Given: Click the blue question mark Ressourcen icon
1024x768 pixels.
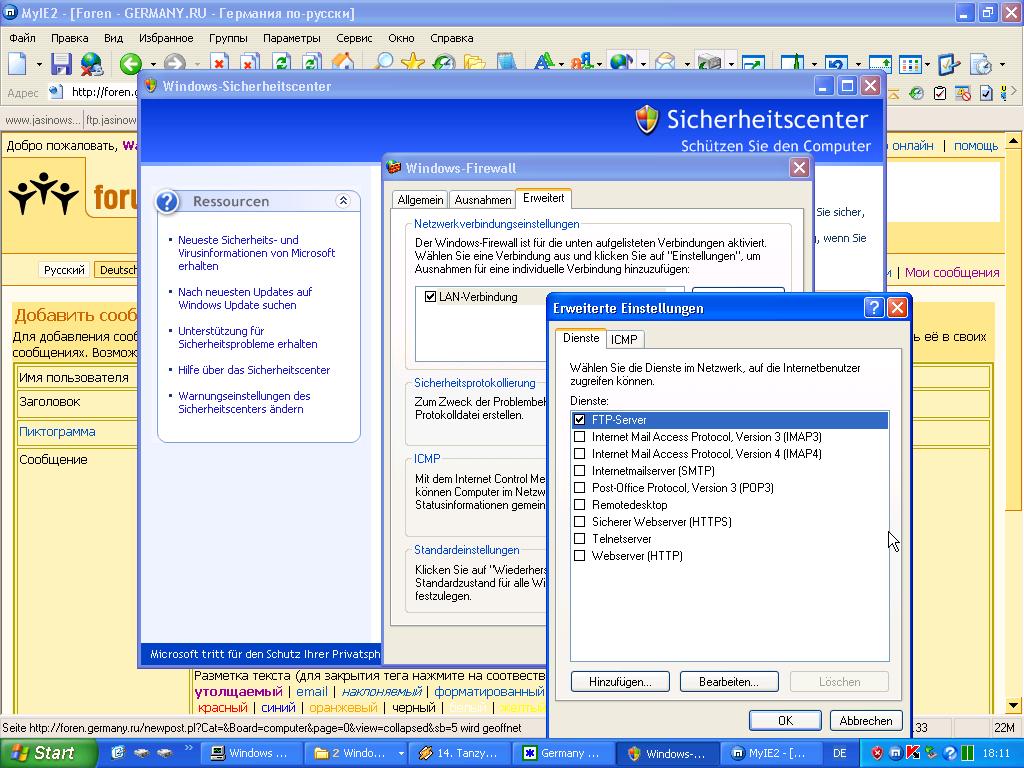Looking at the screenshot, I should pos(167,201).
